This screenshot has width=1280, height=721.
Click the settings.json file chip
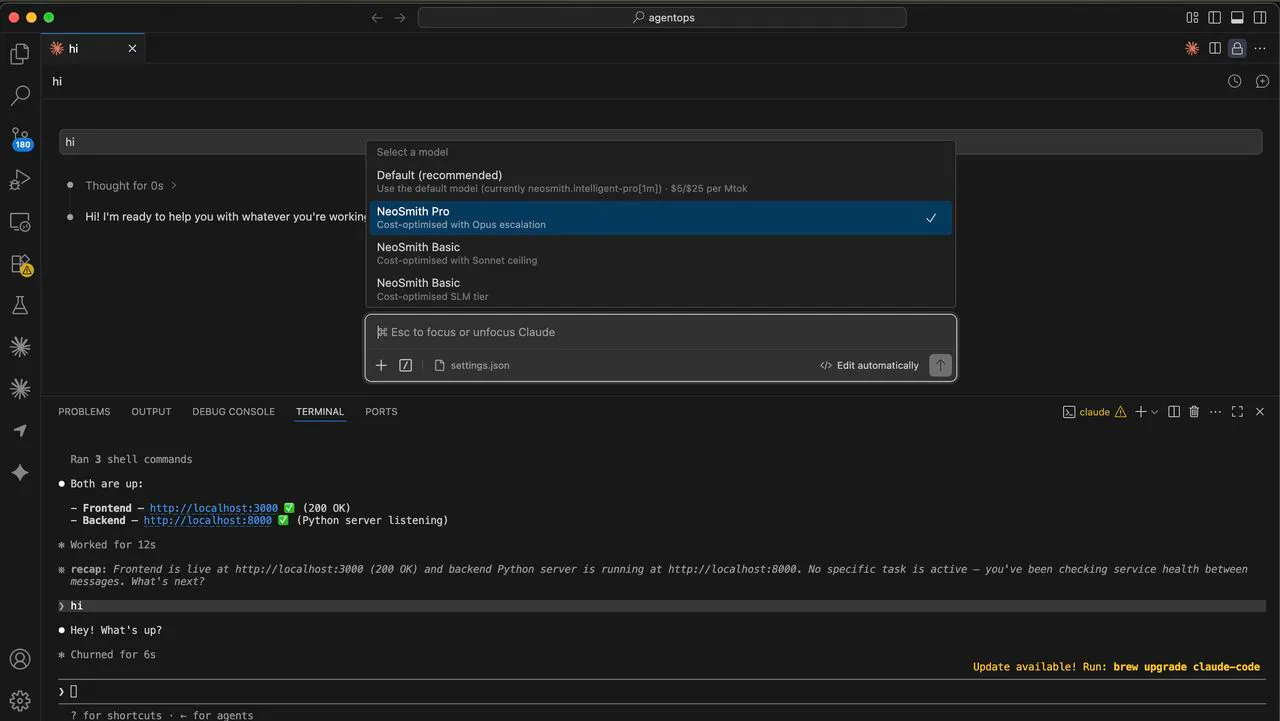click(472, 365)
